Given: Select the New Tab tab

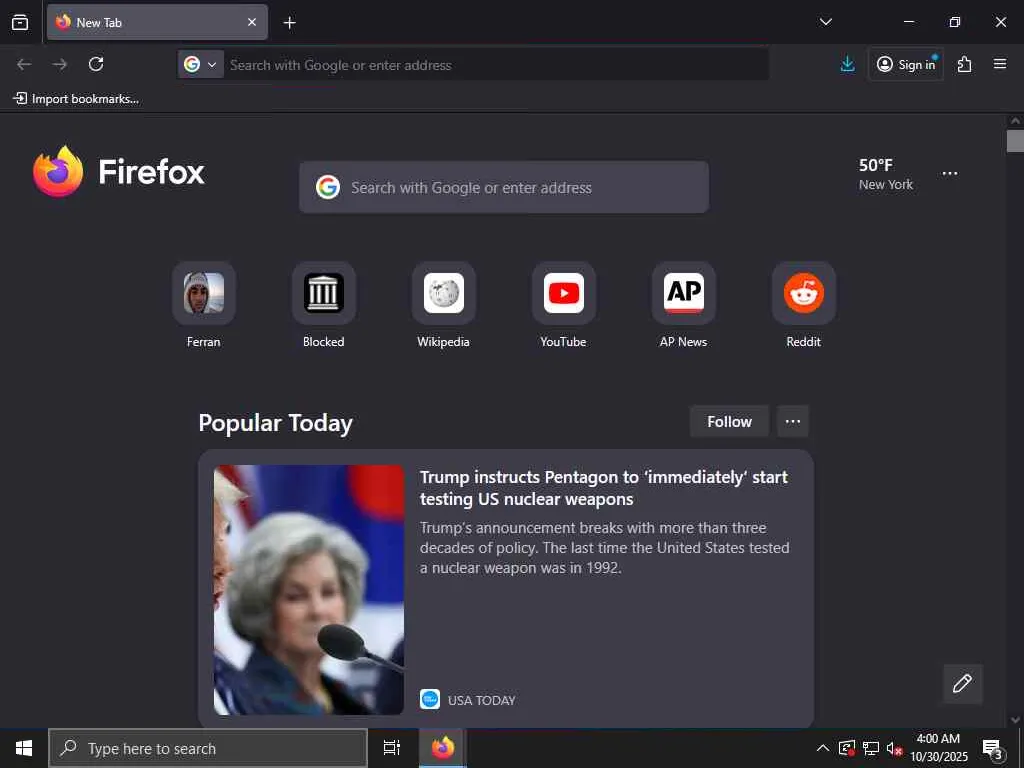Looking at the screenshot, I should tap(157, 22).
